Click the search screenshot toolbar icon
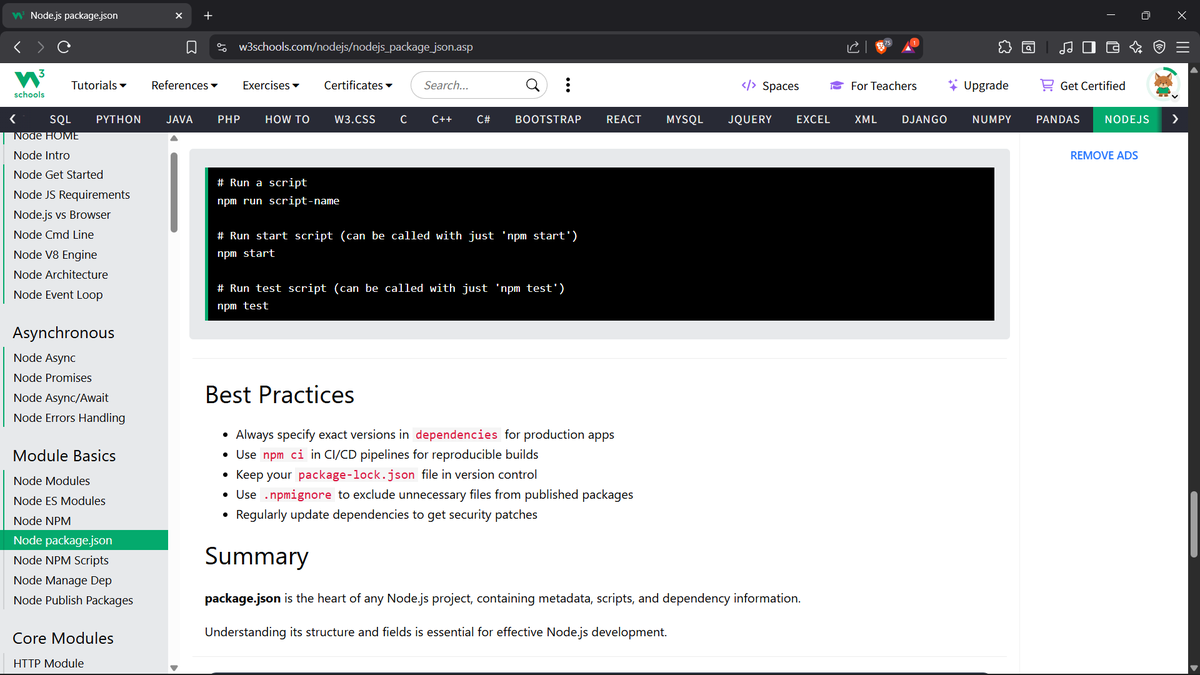 click(1028, 47)
